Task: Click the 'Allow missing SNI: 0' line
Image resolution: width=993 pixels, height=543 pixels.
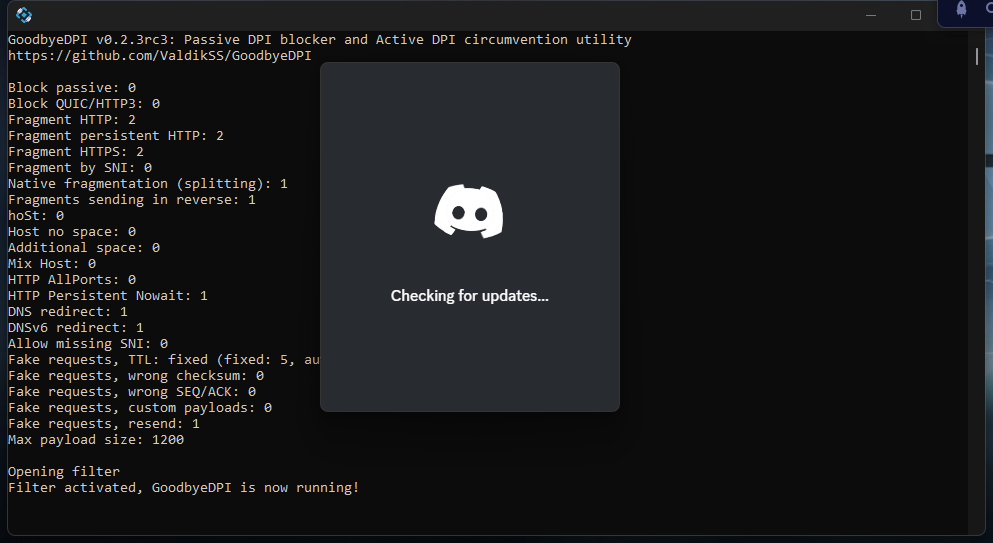Action: pos(88,343)
